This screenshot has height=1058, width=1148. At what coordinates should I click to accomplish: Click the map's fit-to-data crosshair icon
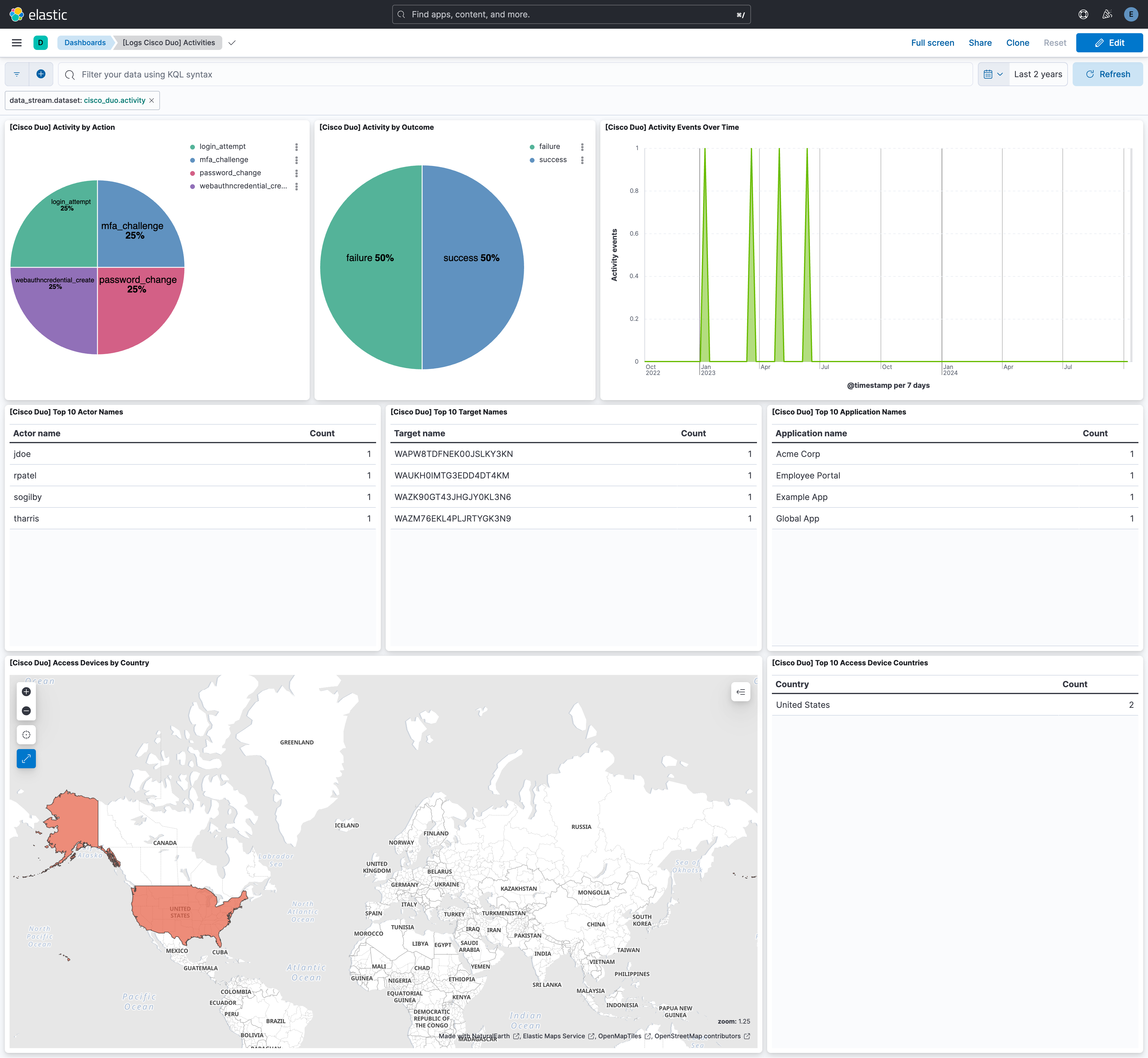click(26, 734)
